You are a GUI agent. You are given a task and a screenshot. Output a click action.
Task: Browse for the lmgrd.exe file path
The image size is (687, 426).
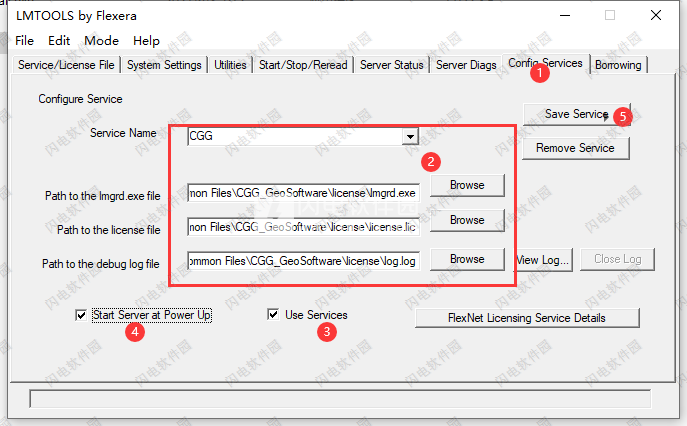tap(467, 185)
